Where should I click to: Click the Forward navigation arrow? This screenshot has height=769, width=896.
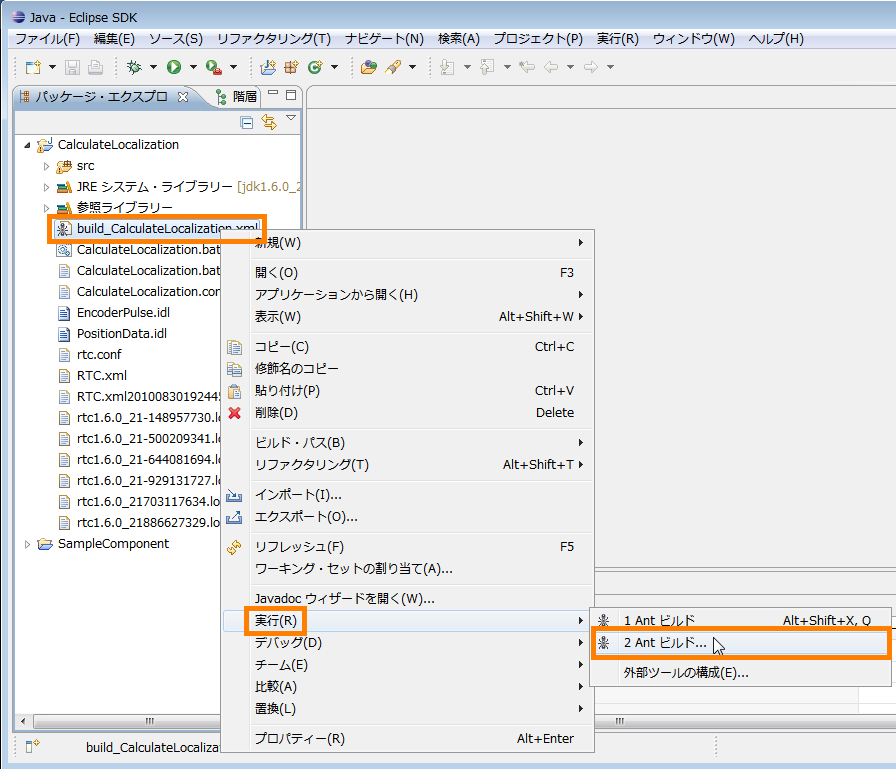pos(591,67)
